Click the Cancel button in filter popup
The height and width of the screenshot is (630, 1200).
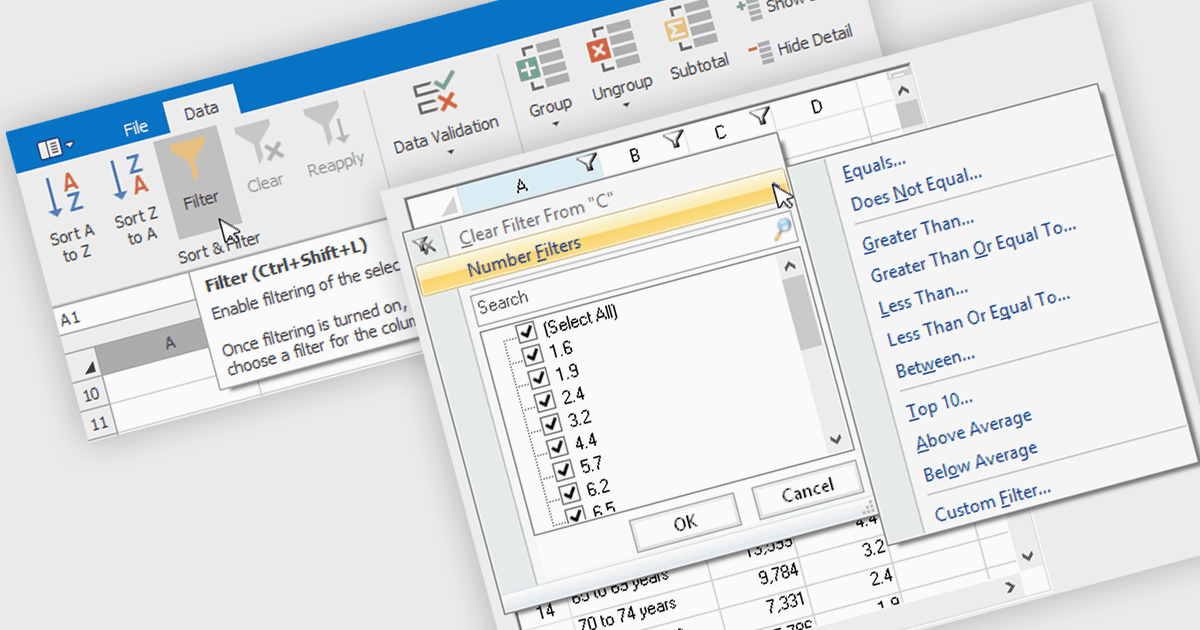pos(806,489)
